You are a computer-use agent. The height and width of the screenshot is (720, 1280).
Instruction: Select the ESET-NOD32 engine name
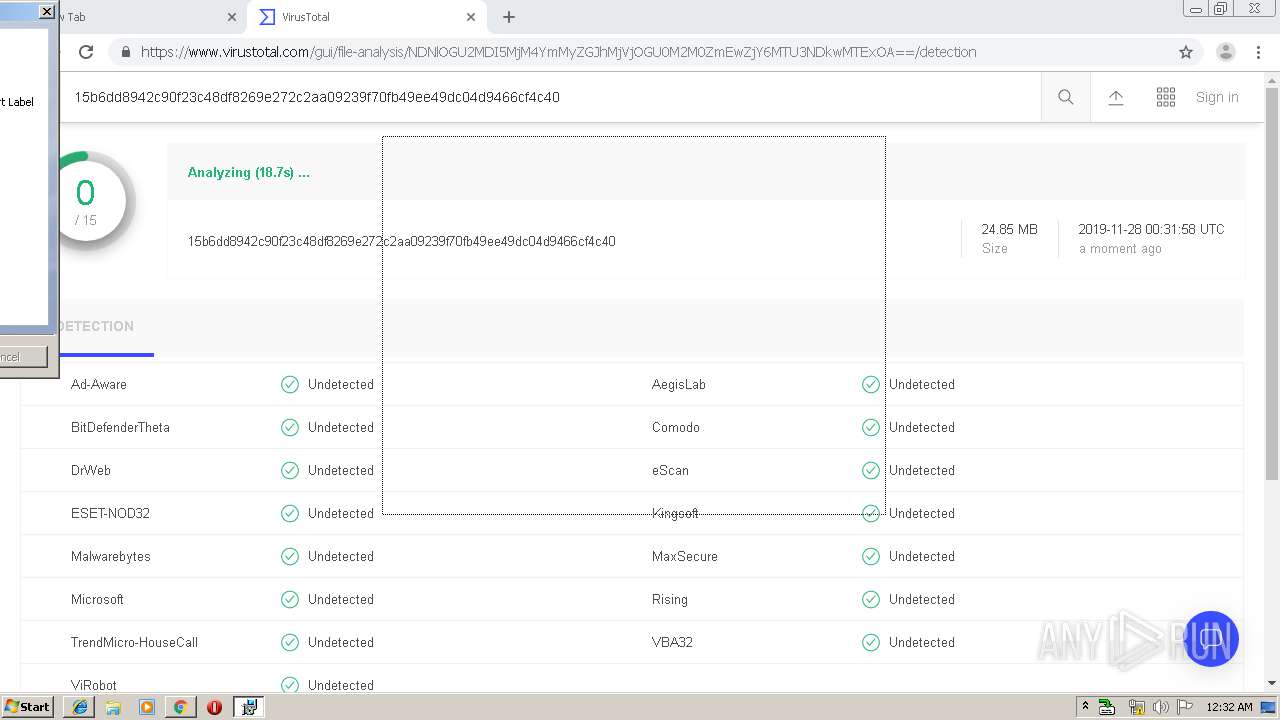click(110, 513)
